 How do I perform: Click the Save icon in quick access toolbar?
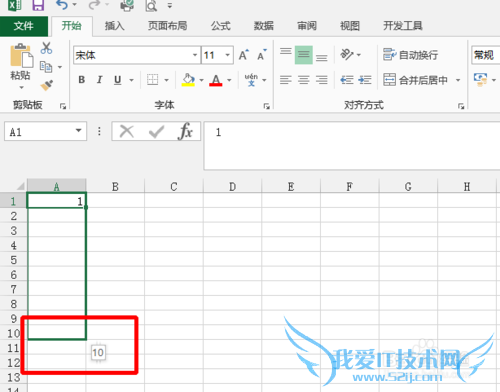38,5
